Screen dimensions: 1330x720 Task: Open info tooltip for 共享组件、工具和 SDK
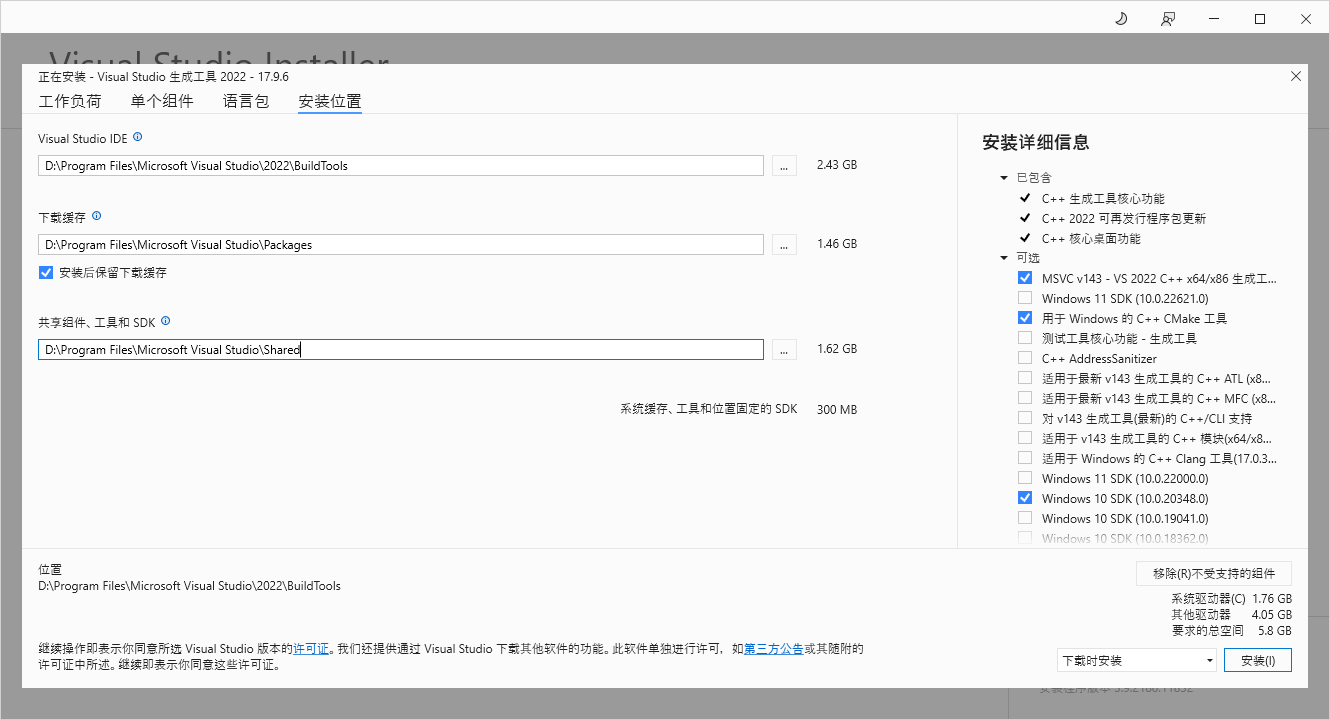pyautogui.click(x=165, y=321)
